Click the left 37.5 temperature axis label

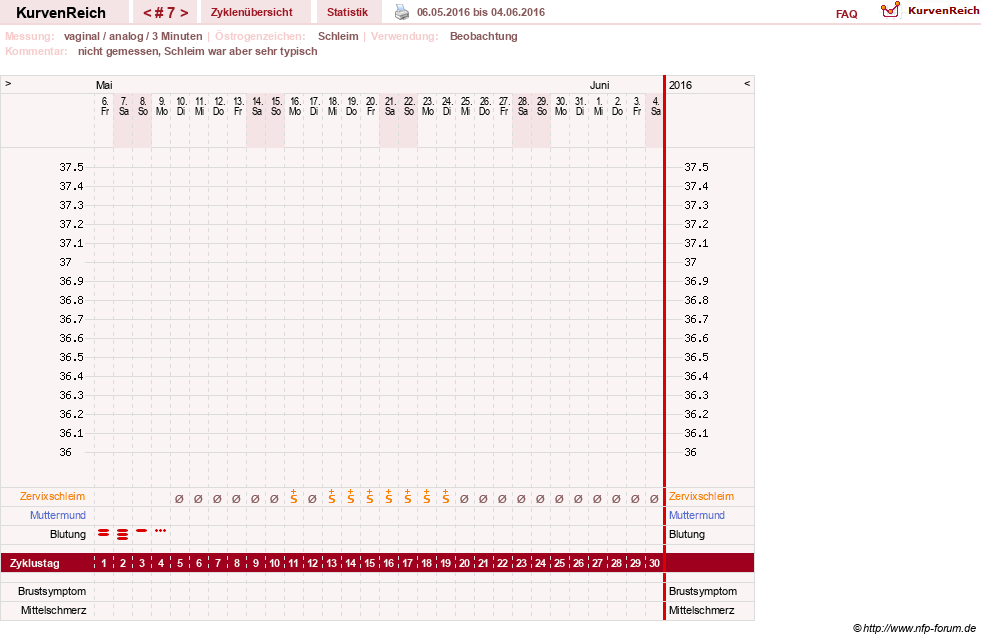coord(71,167)
